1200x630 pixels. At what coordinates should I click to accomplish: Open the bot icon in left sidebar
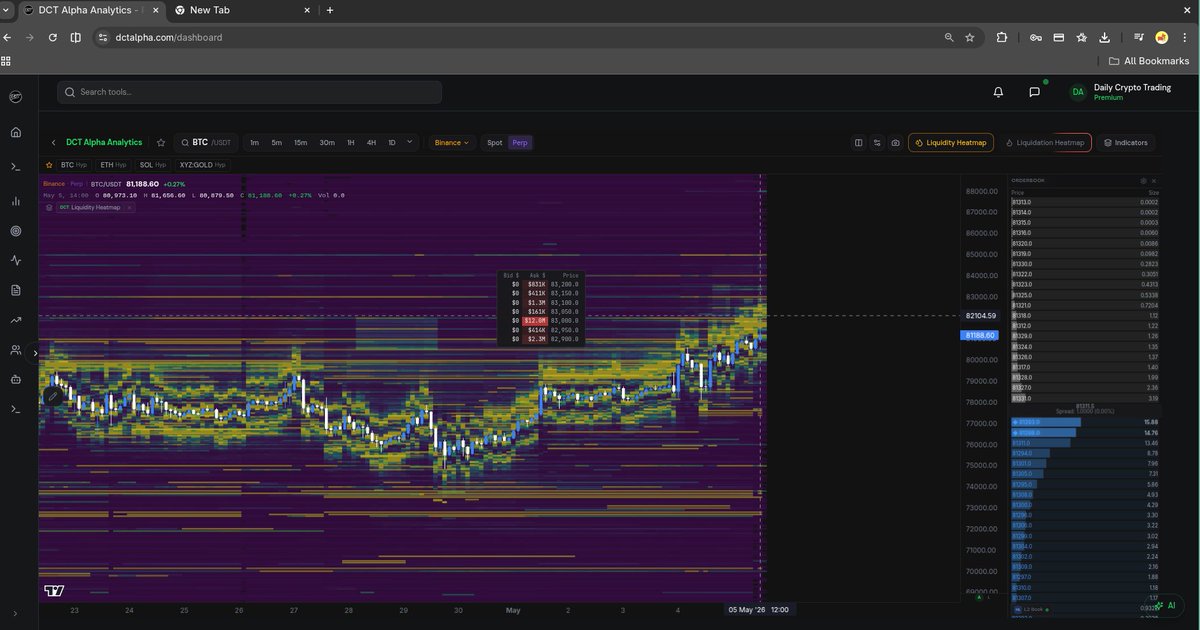(15, 380)
